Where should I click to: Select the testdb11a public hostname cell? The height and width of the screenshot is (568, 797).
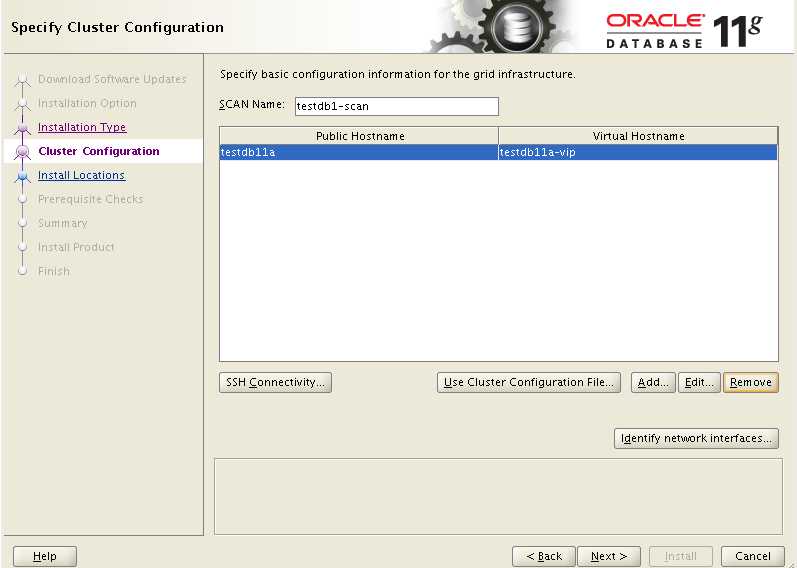[359, 152]
